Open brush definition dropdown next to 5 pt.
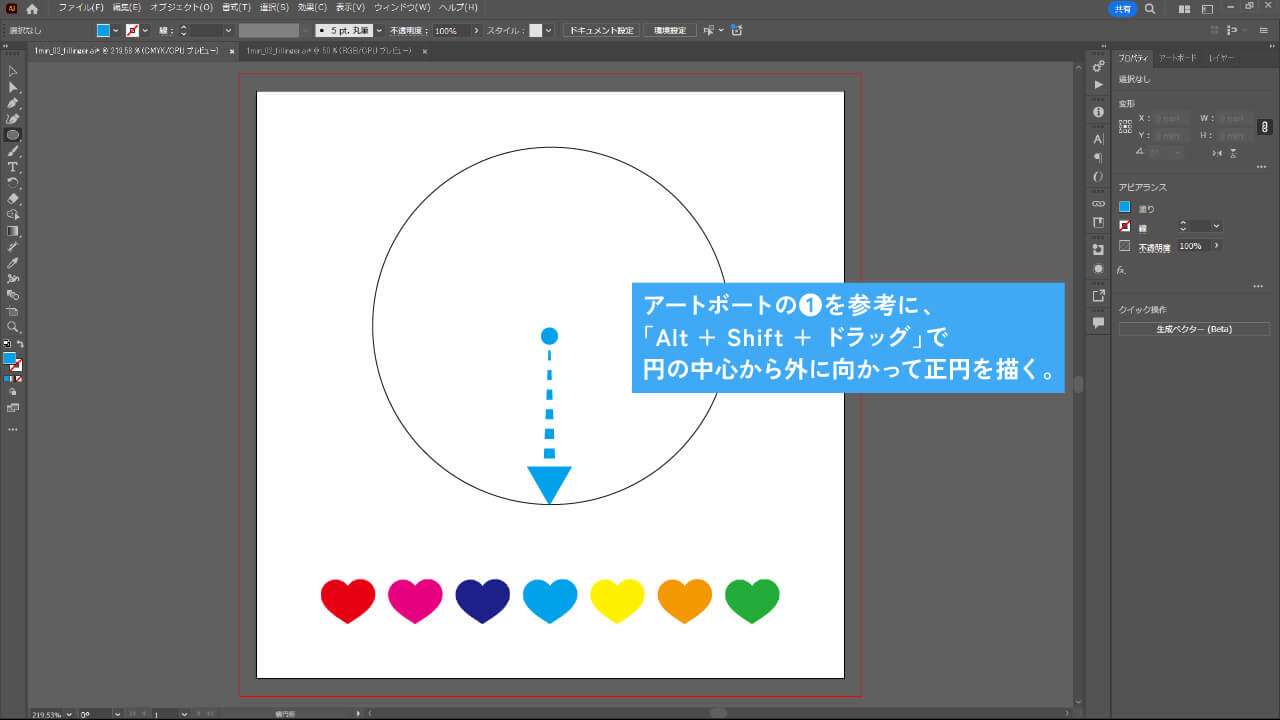Image resolution: width=1280 pixels, height=720 pixels. point(379,30)
